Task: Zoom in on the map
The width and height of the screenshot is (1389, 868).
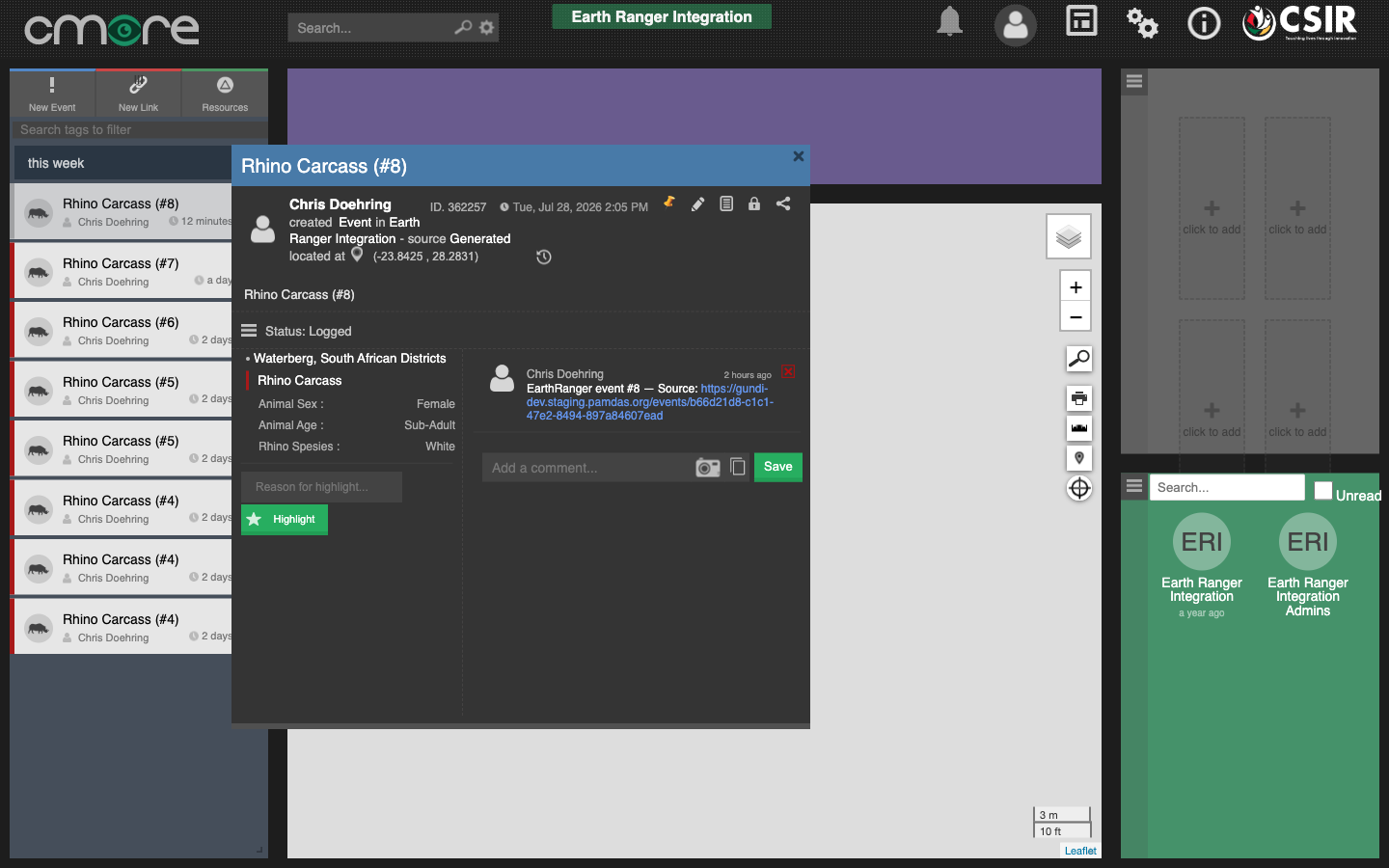Action: [1076, 287]
